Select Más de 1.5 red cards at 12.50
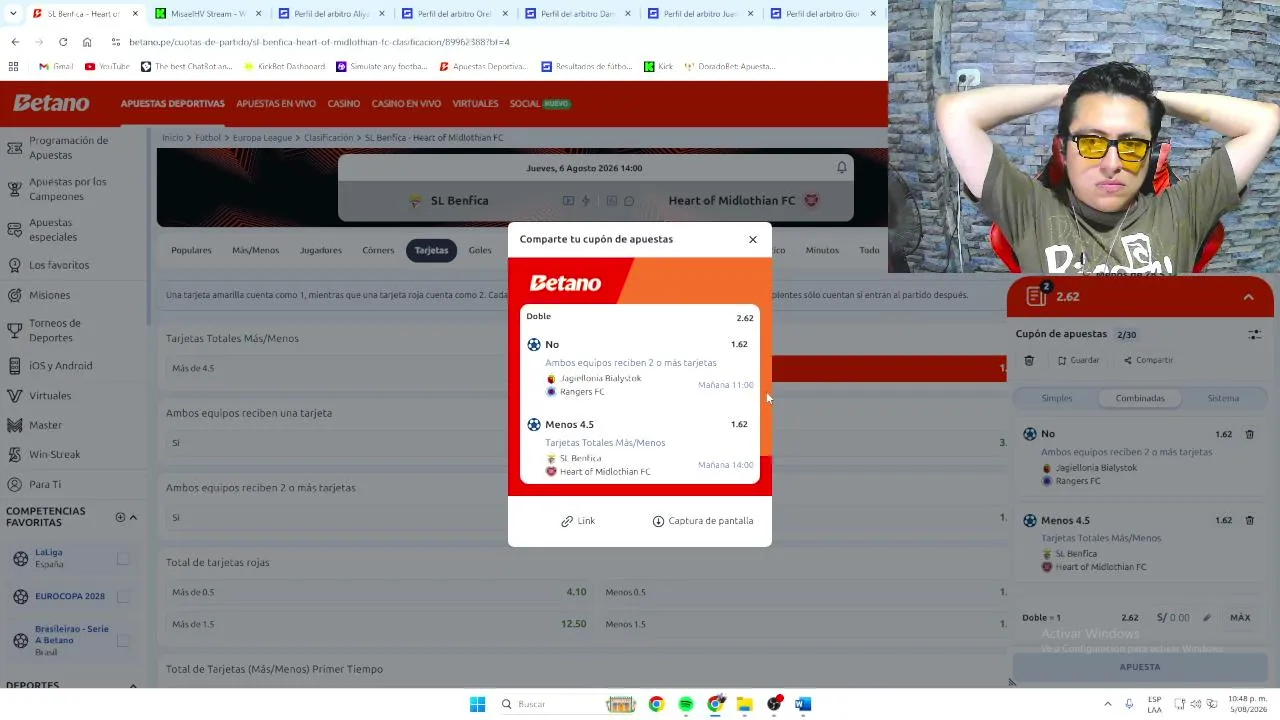 pyautogui.click(x=380, y=624)
